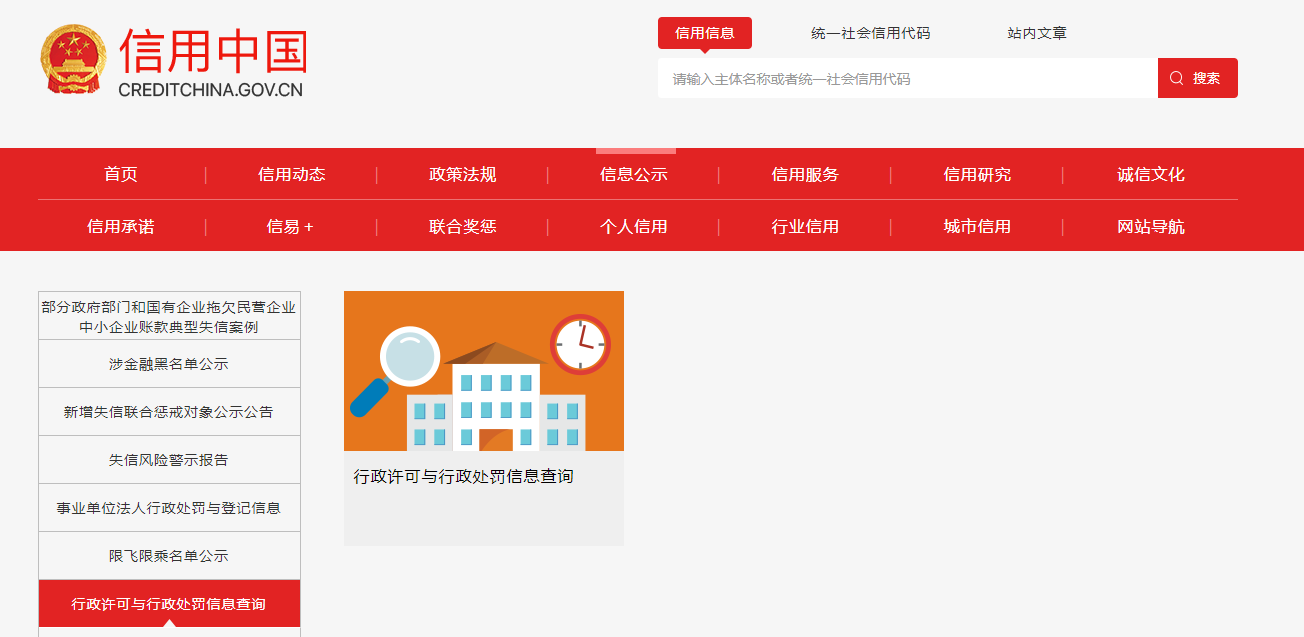Open 新增失信联合惩戒对象公示公告 sidebar item
Screen dimensions: 1304x637
[169, 412]
